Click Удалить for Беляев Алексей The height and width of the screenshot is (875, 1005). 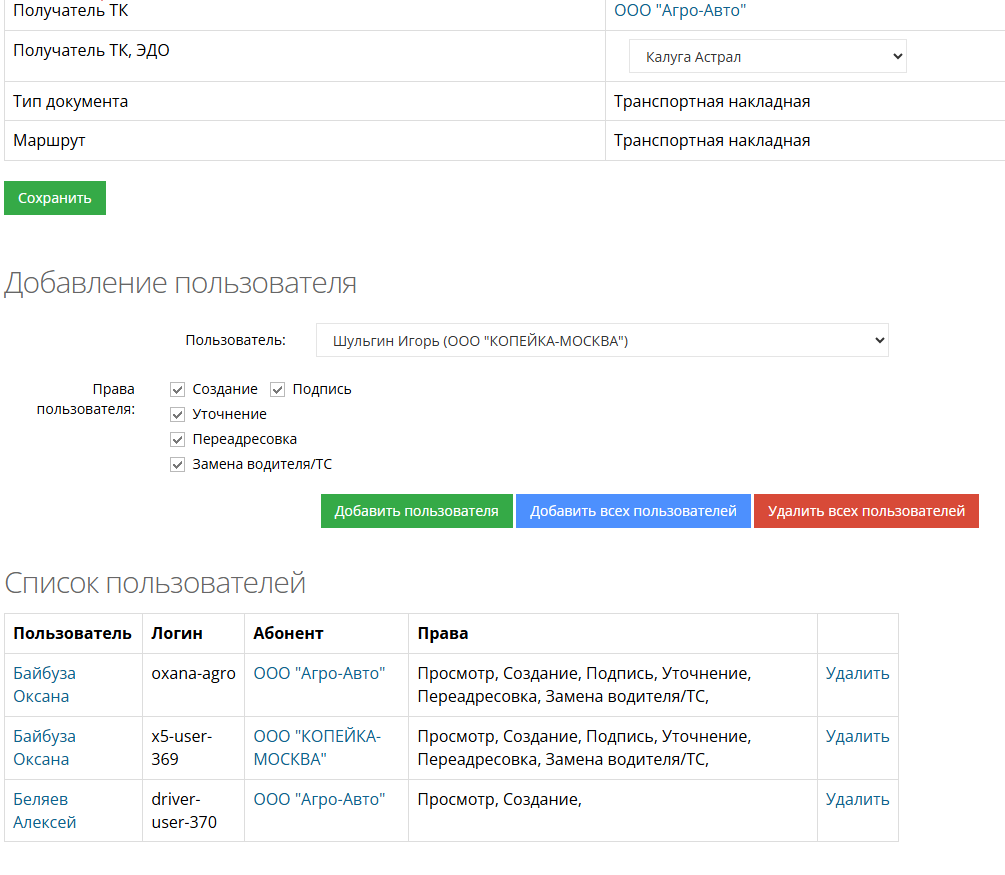pyautogui.click(x=857, y=799)
